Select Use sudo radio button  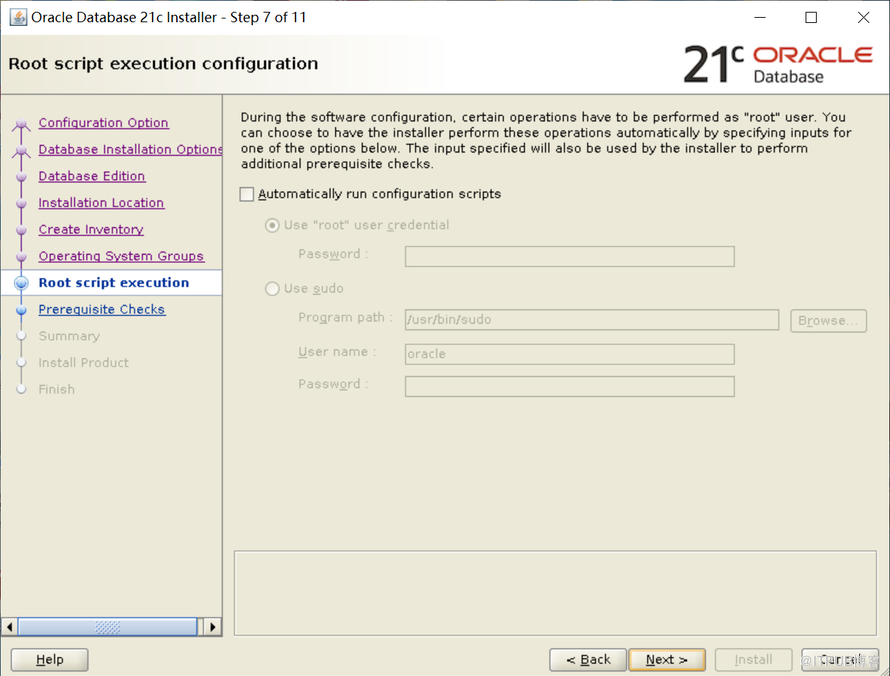(x=272, y=289)
